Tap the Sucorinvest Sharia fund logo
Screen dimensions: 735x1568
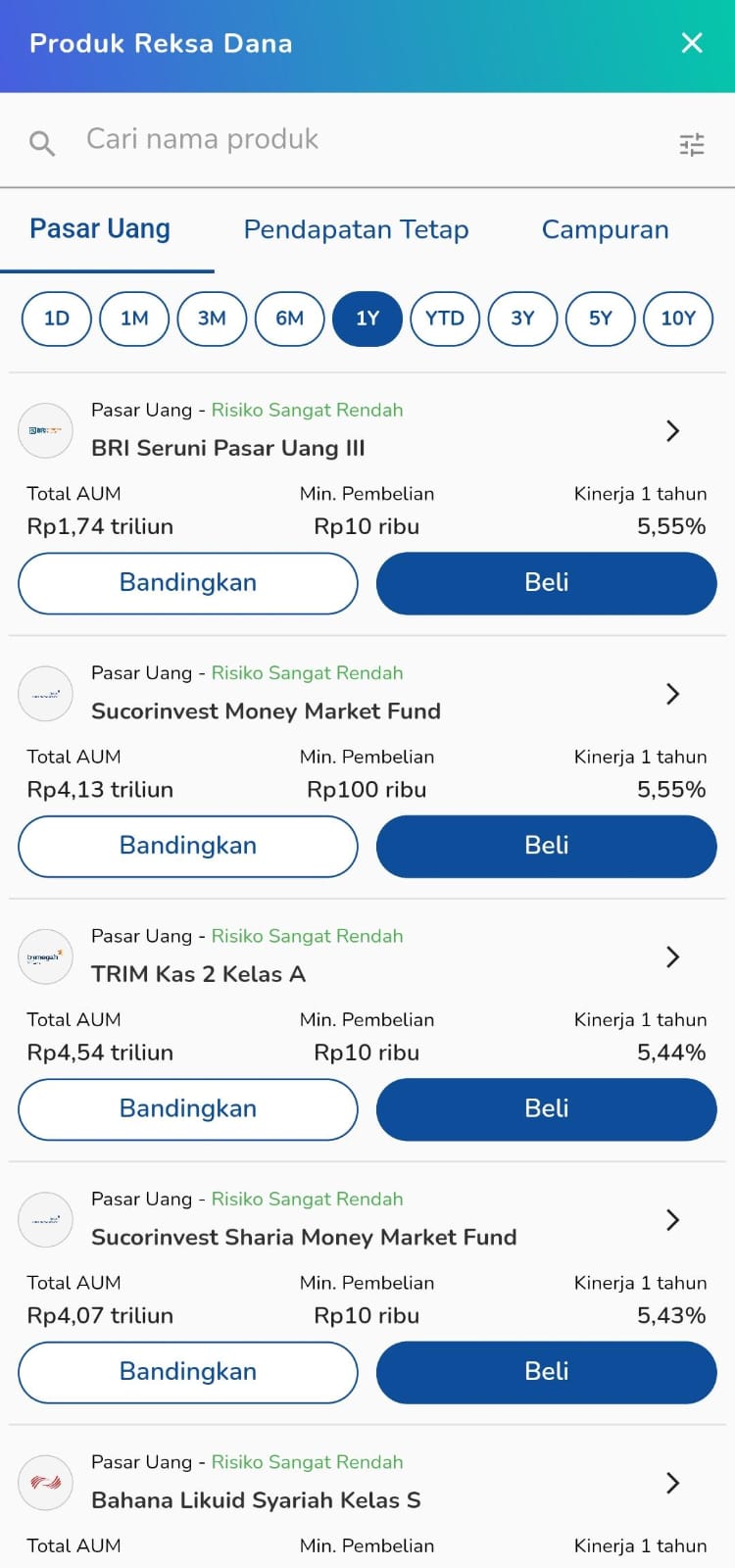46,1219
